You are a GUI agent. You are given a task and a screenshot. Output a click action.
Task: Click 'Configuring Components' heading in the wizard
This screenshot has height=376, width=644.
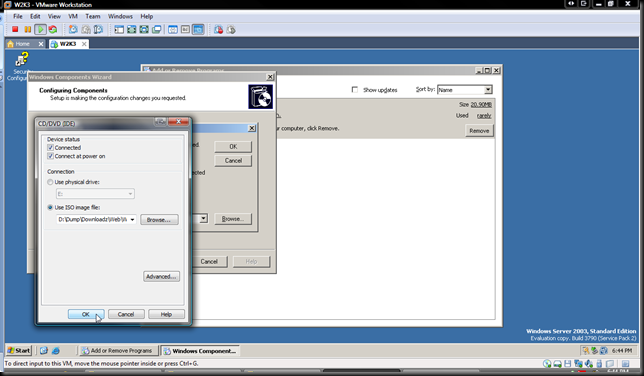tap(73, 90)
